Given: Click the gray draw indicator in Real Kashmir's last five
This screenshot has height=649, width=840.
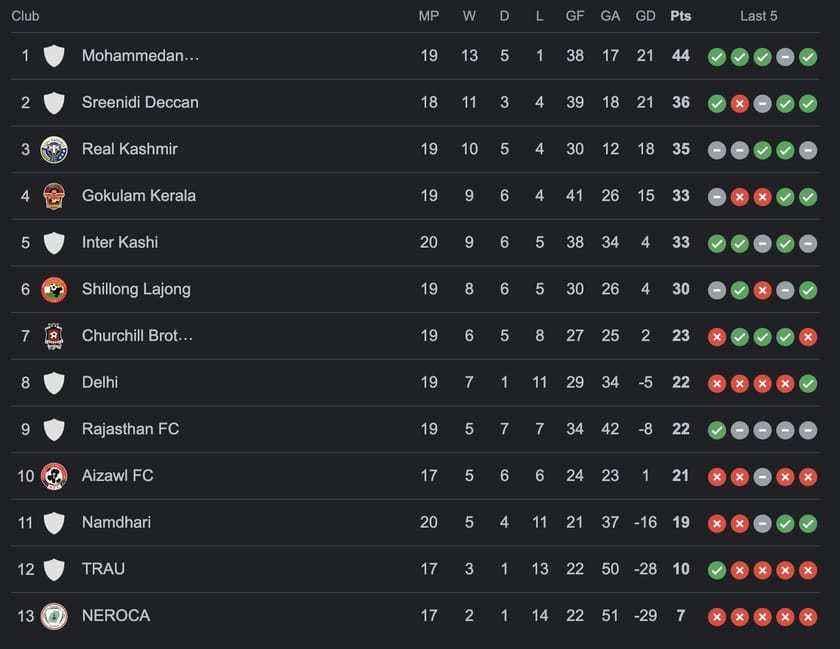Looking at the screenshot, I should coord(716,149).
